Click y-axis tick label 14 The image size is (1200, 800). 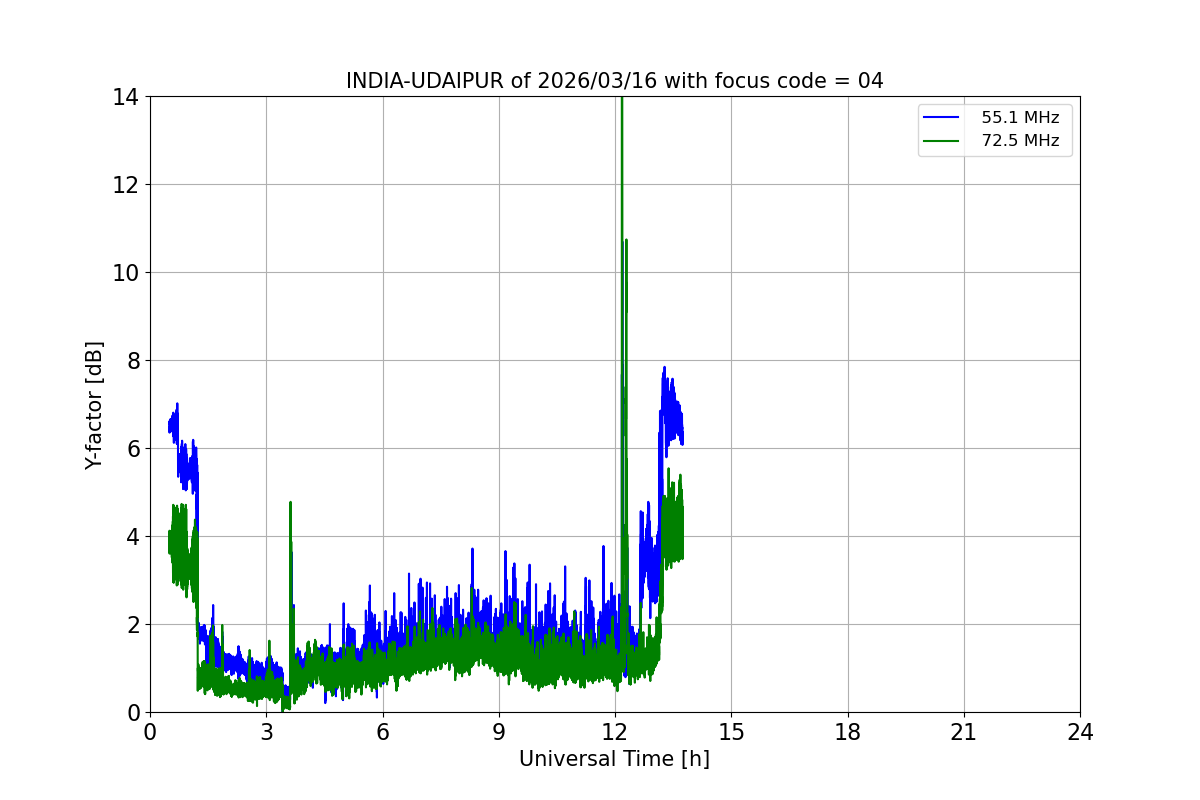[x=125, y=97]
